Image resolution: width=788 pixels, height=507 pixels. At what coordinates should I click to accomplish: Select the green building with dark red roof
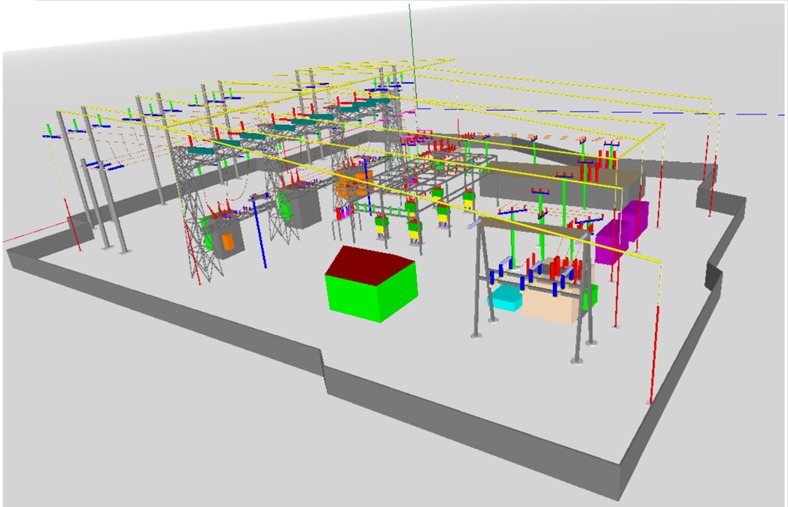[371, 283]
